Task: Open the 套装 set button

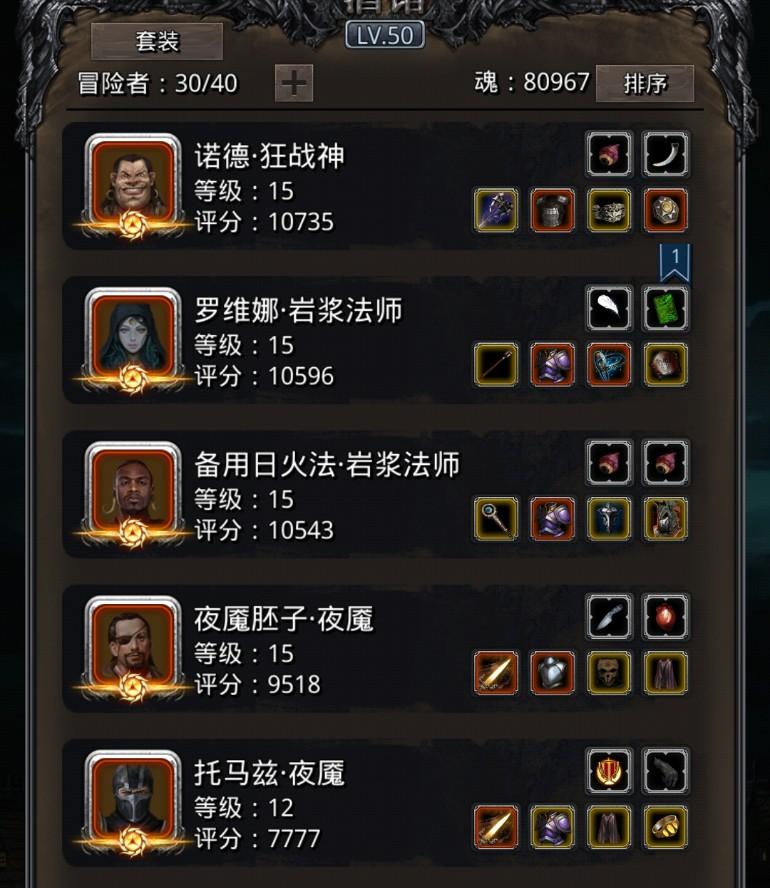Action: (157, 41)
